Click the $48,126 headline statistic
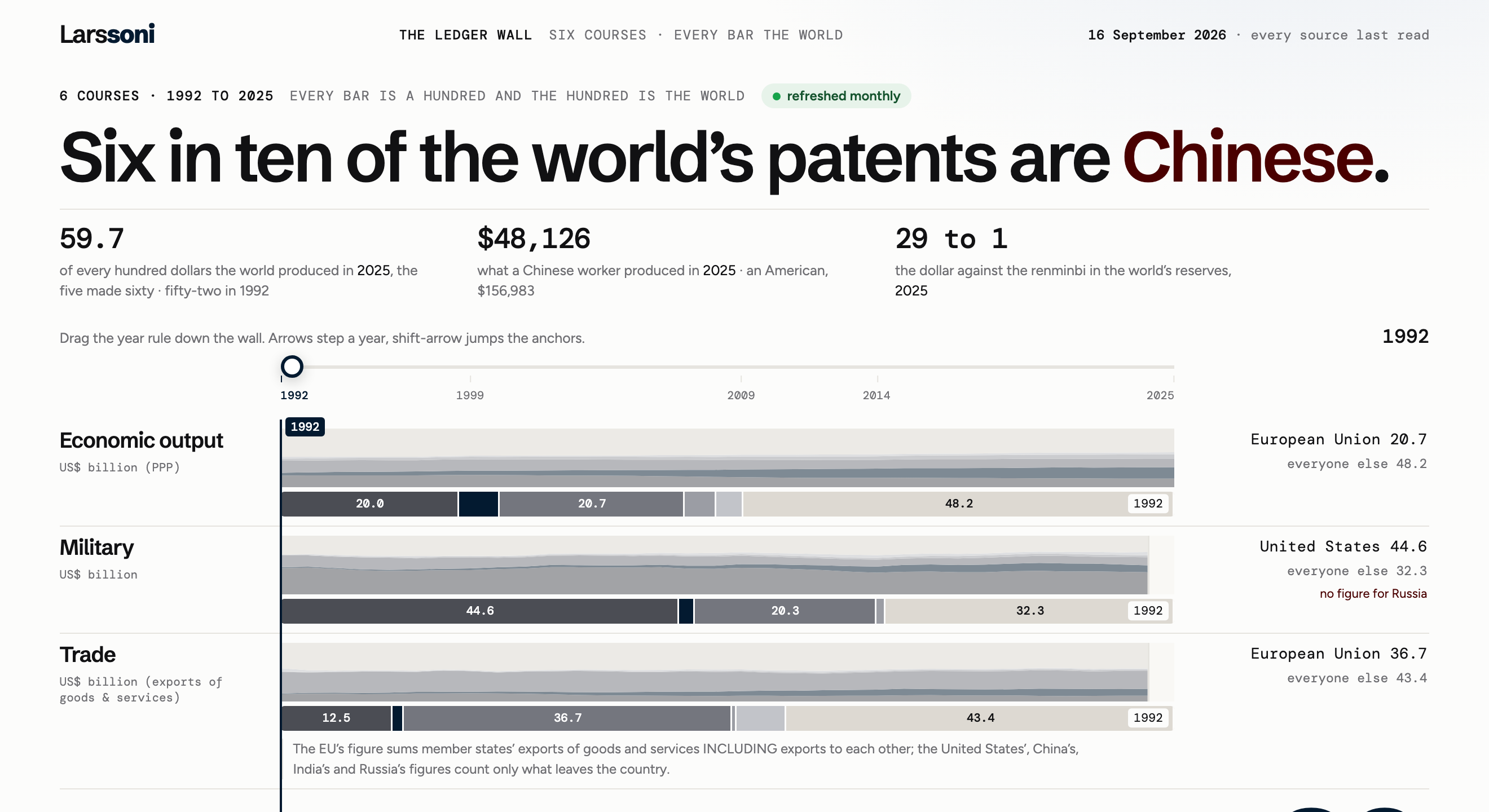Screen dimensions: 1489x812 [x=534, y=239]
